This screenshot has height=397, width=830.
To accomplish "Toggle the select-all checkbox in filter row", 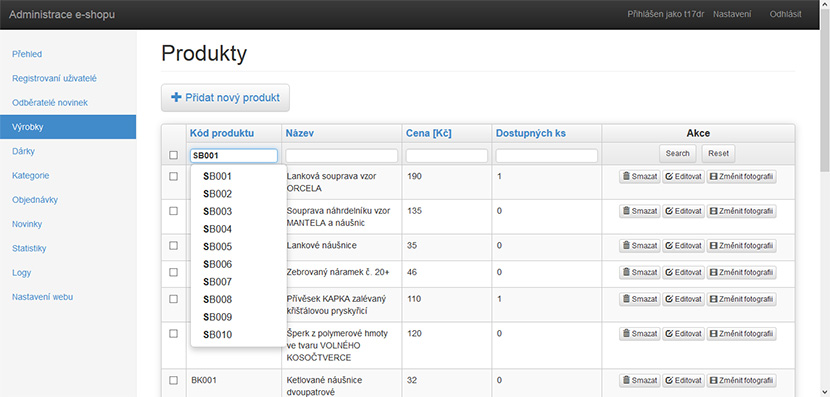I will 173,155.
